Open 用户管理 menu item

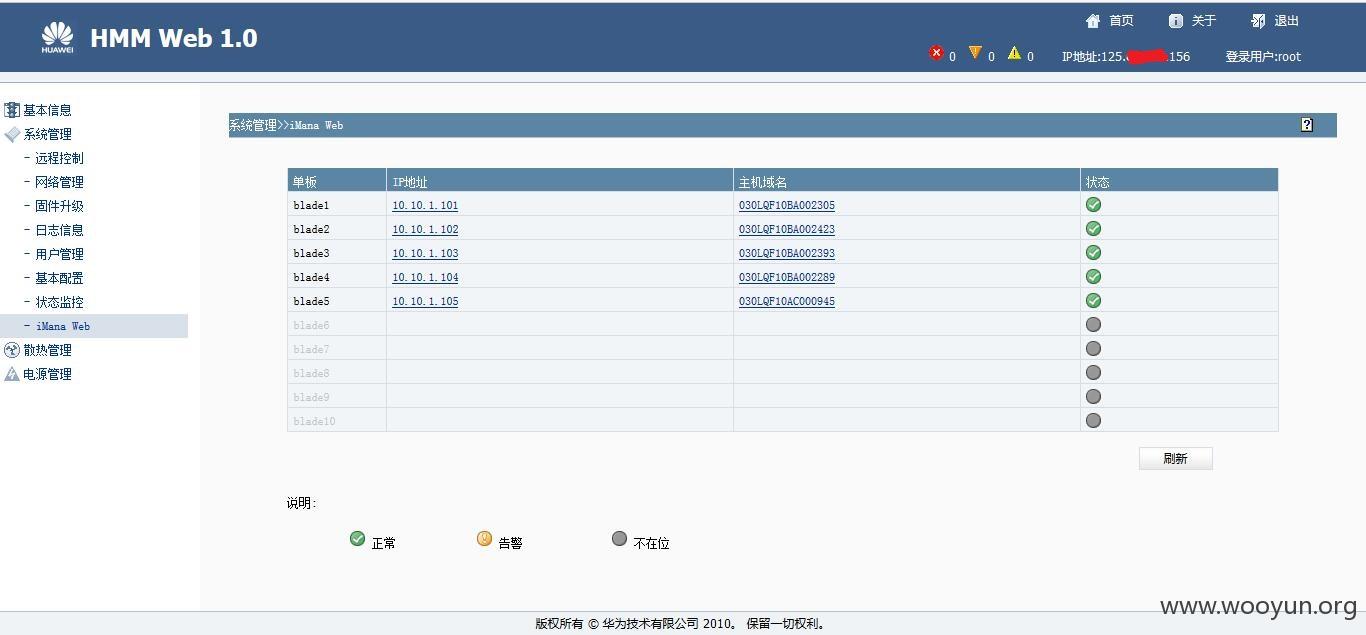click(59, 254)
